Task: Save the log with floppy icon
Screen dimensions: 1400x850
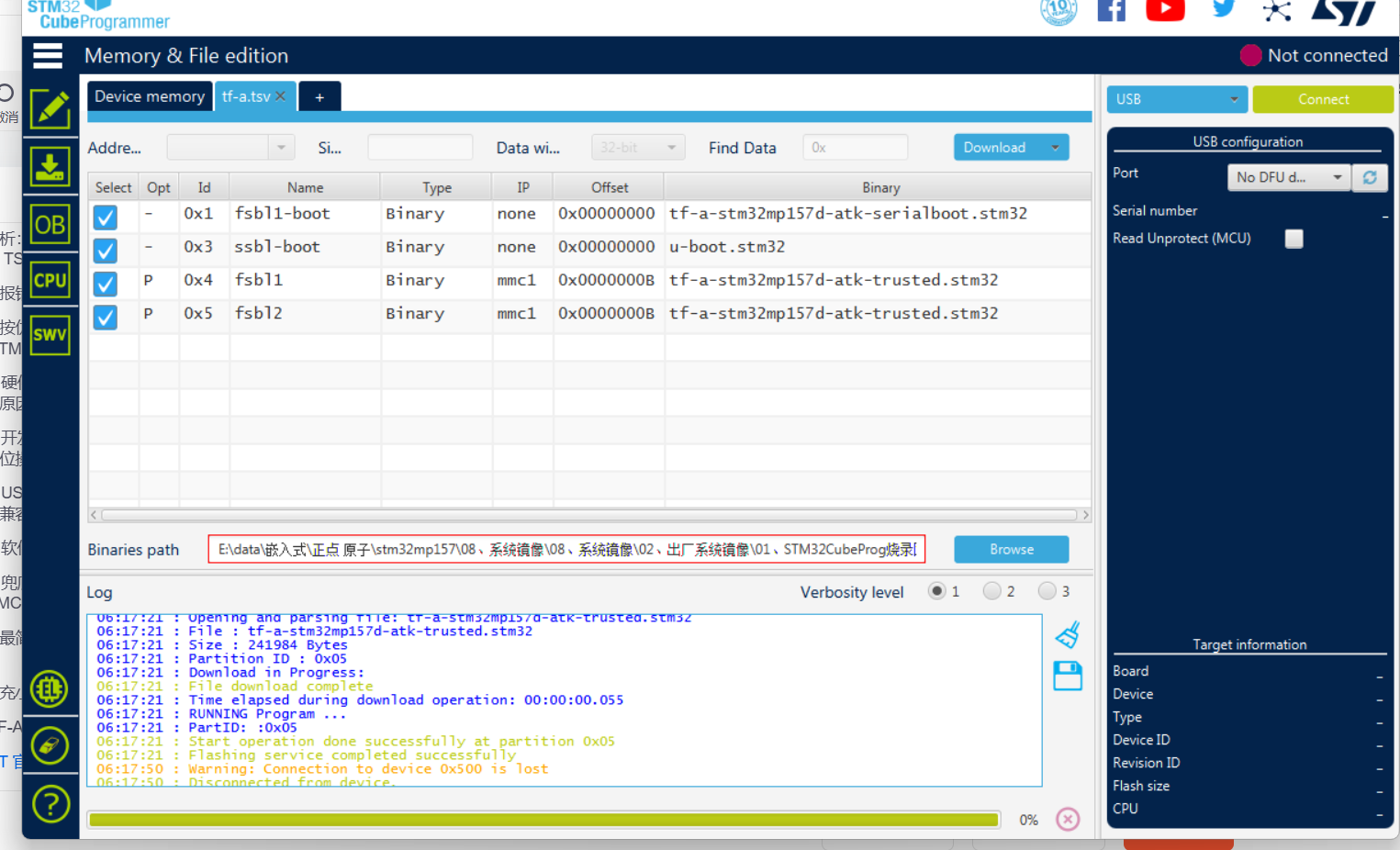Action: pos(1068,677)
